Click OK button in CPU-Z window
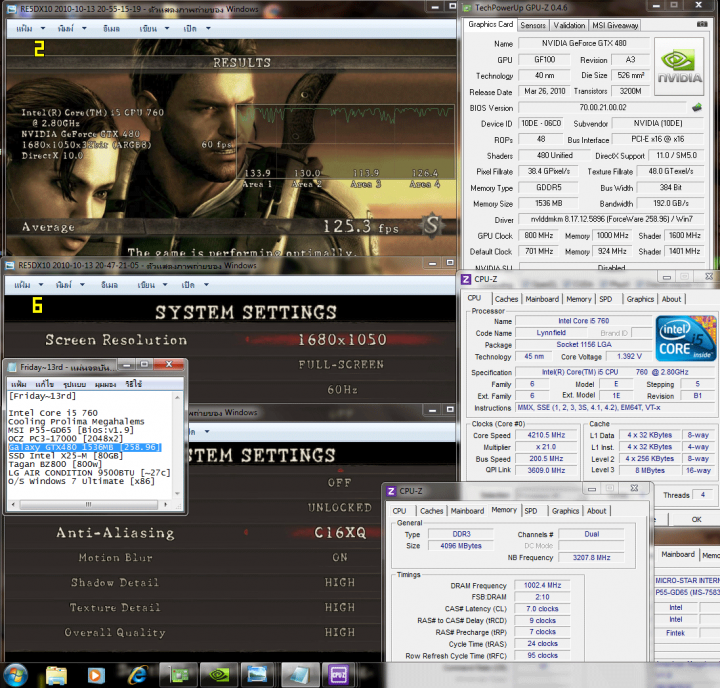 [x=696, y=519]
